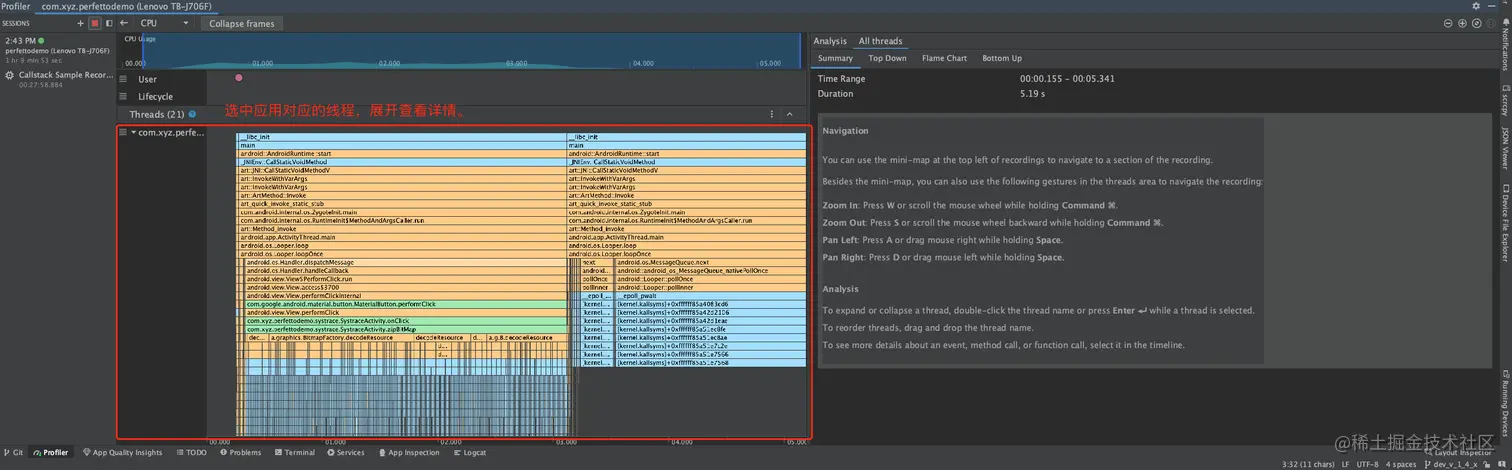1512x470 pixels.
Task: Open the Summary tab
Action: coord(835,58)
